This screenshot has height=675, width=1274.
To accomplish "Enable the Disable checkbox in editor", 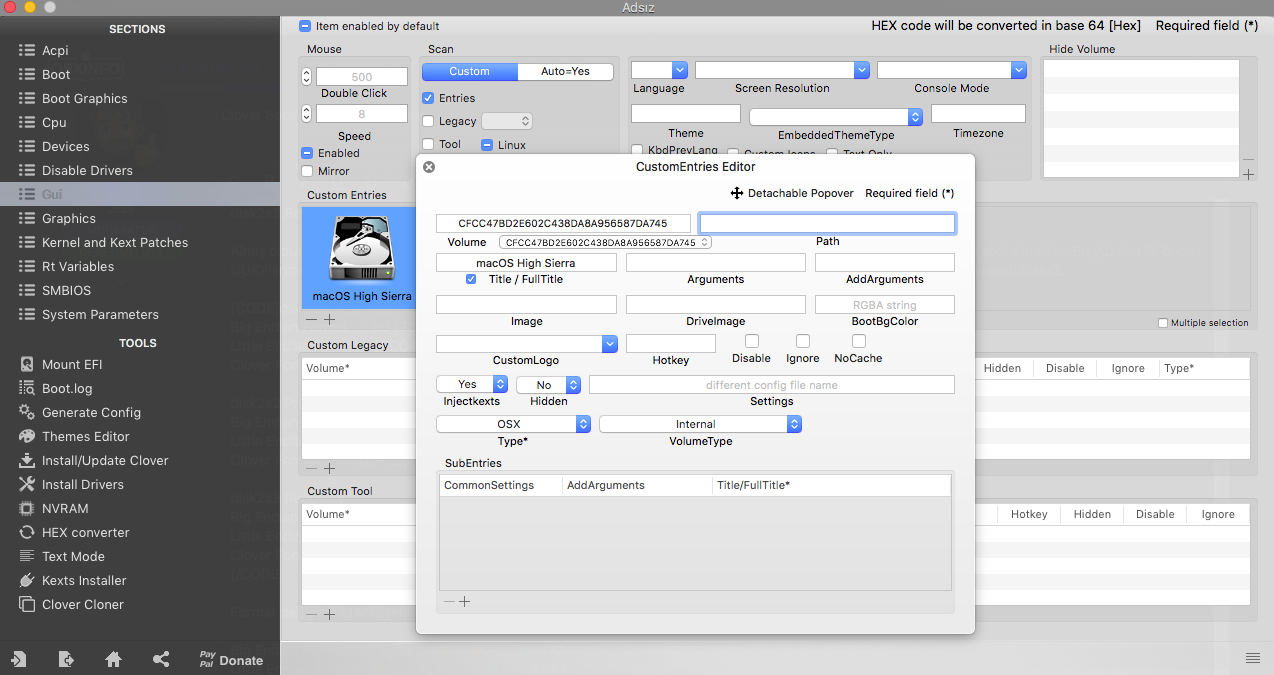I will pyautogui.click(x=752, y=342).
